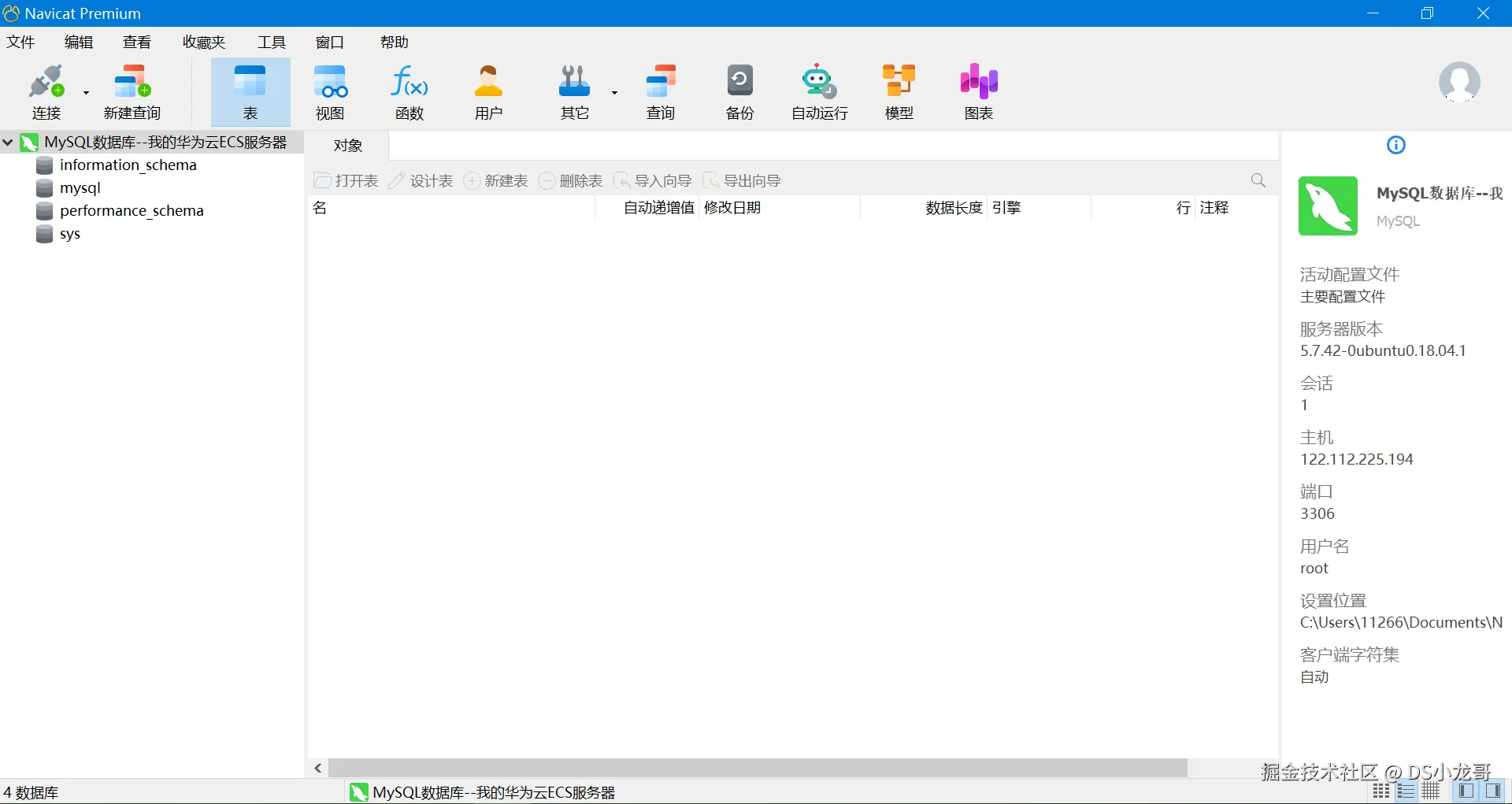Select the MySQL数据库 connection in the tree
The image size is (1512, 804).
pyautogui.click(x=165, y=143)
